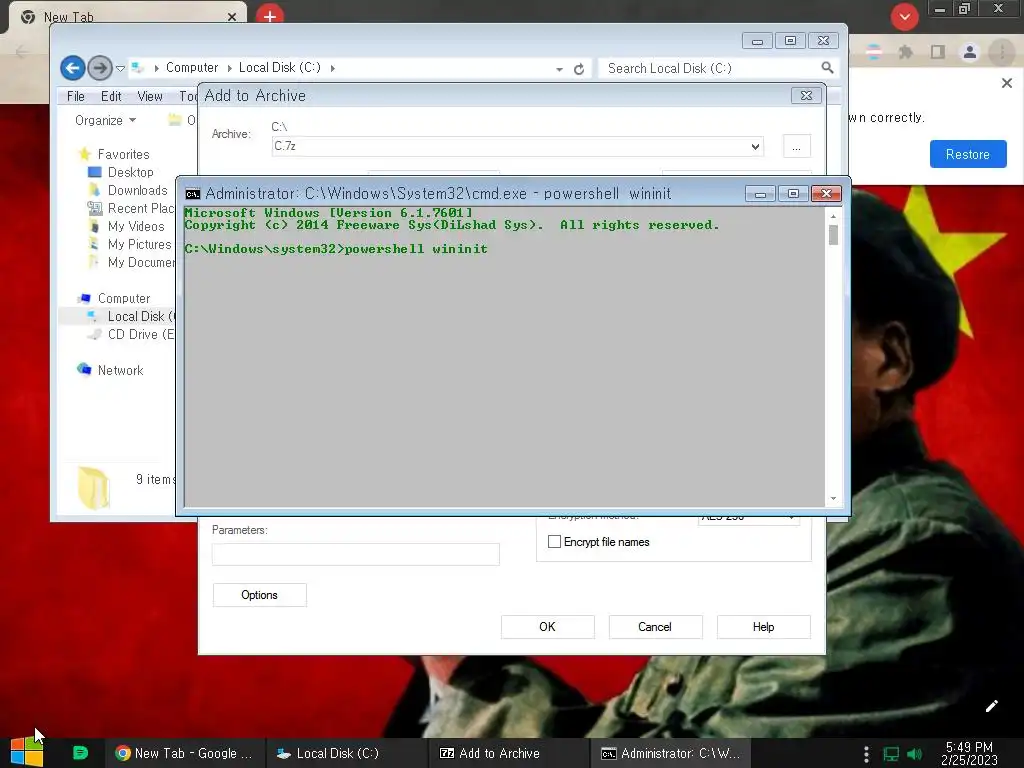Click the Explorer back navigation arrow
The height and width of the screenshot is (768, 1024).
(72, 67)
